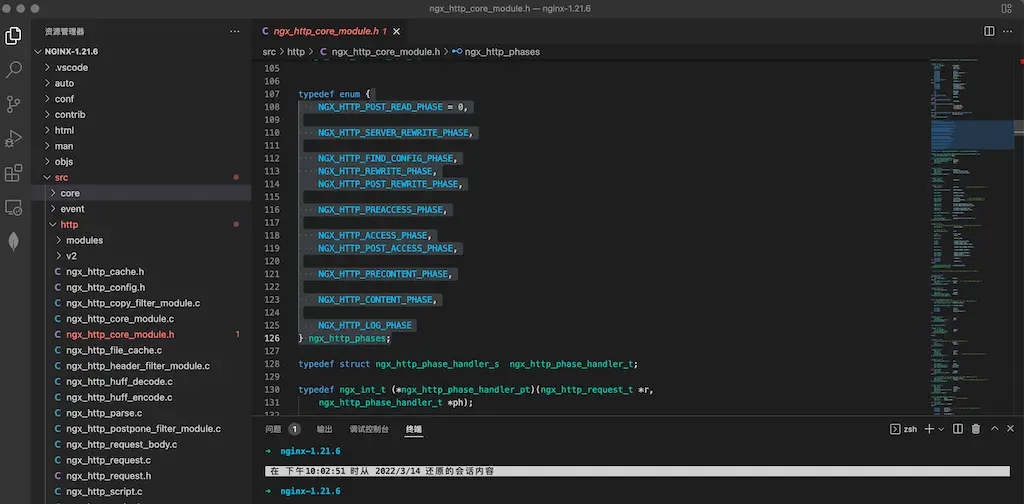Screen dimensions: 1024x504
Task: Open the Source Control view
Action: click(14, 104)
